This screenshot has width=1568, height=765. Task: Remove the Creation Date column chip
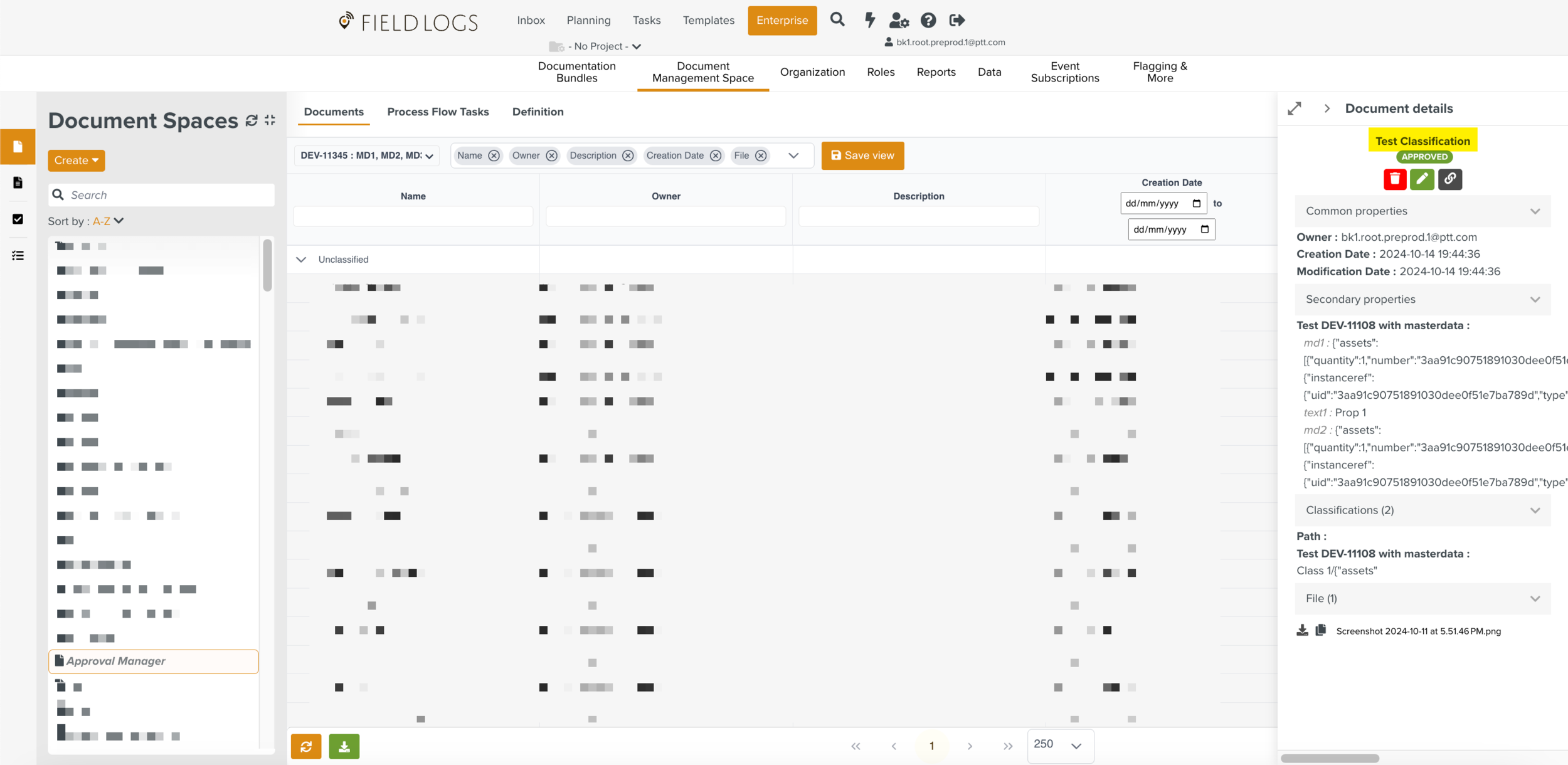tap(716, 156)
